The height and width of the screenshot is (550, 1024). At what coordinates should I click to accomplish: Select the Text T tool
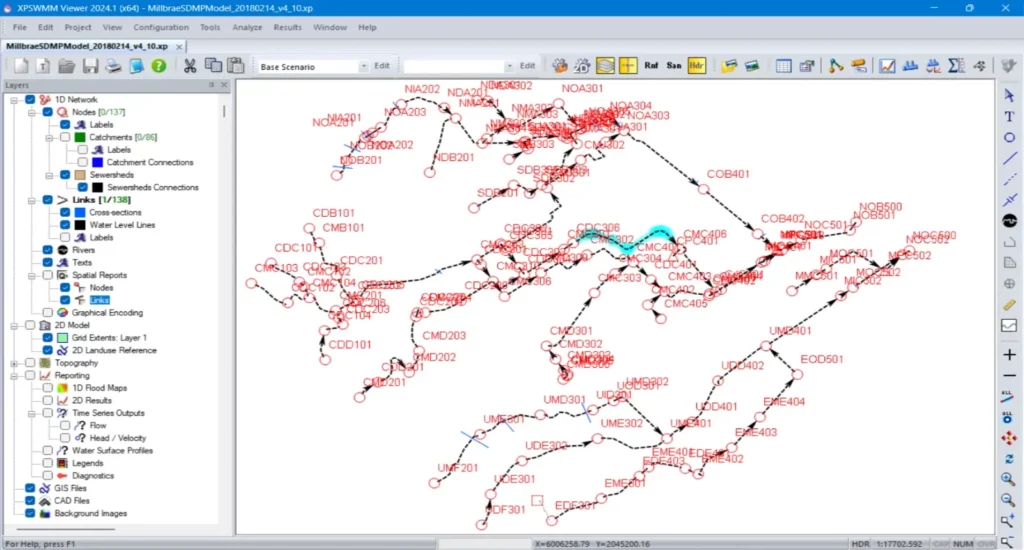pos(1009,116)
